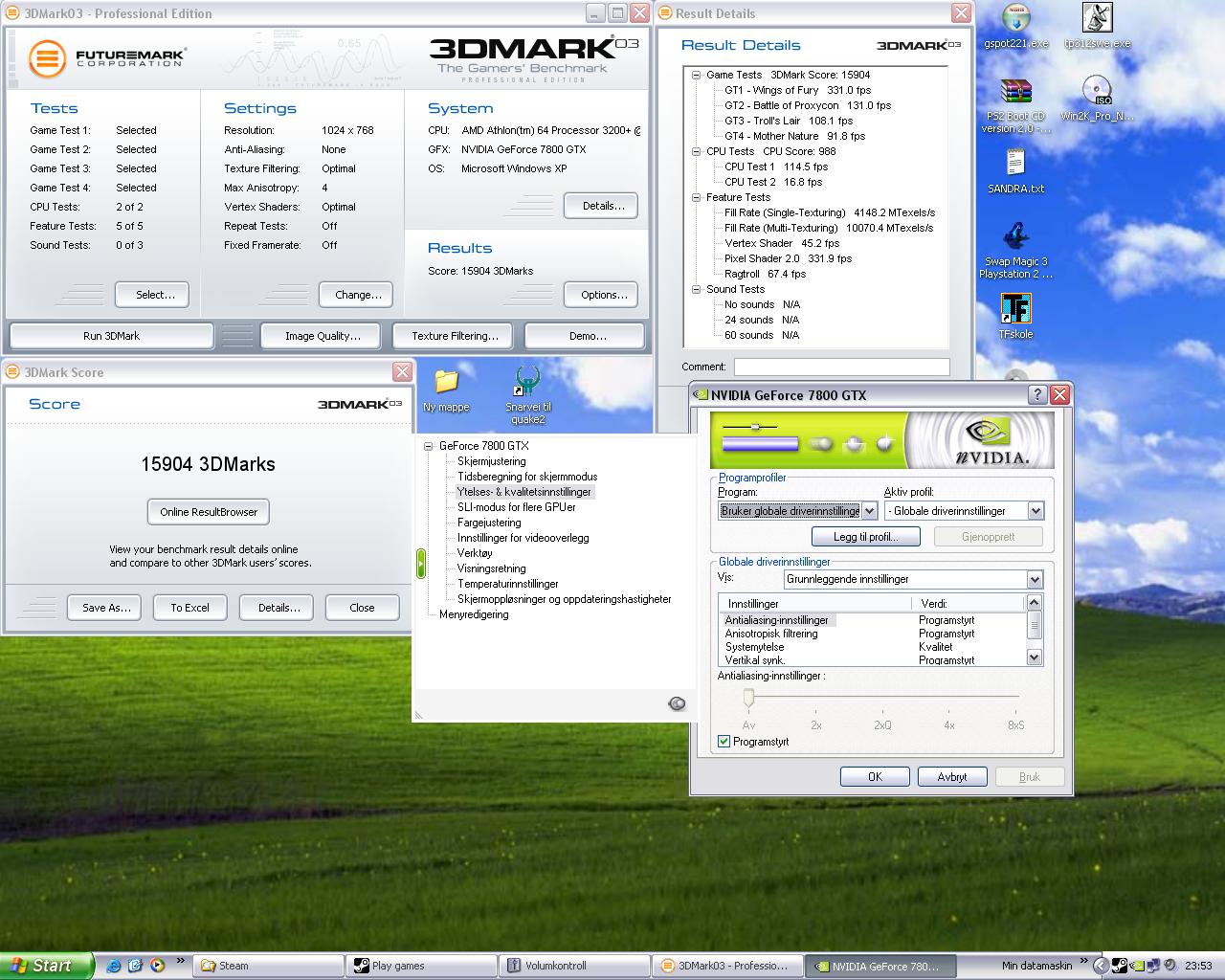Click the round icon at bottom of NVIDIA side menu
1225x980 pixels.
(677, 703)
